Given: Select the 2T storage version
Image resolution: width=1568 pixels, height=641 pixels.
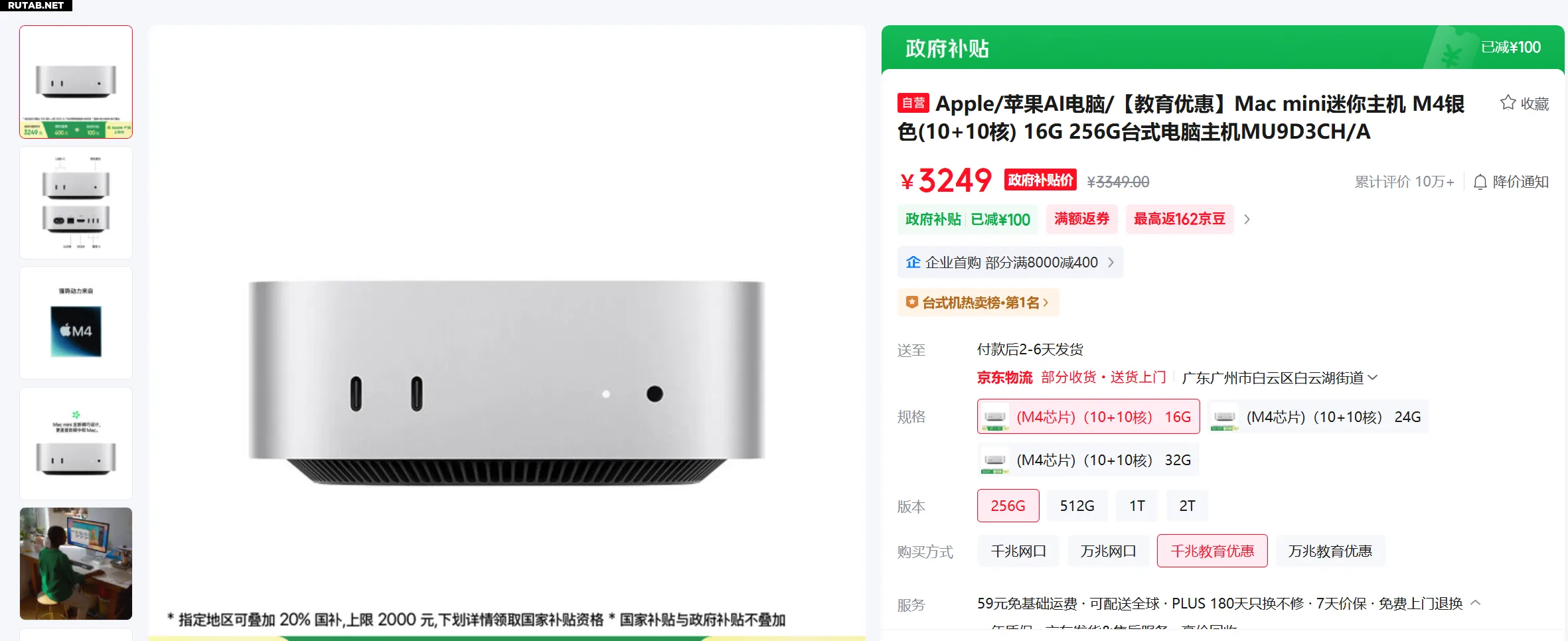Looking at the screenshot, I should [x=1187, y=506].
